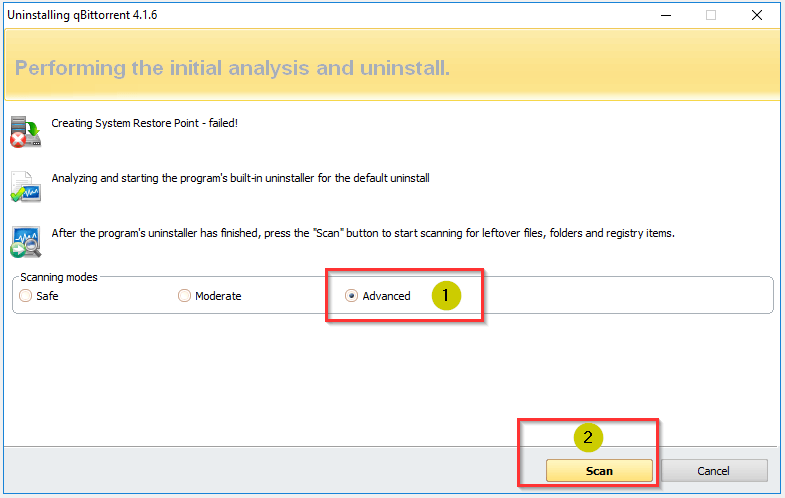Click the failed System Restore Point icon

[26, 132]
